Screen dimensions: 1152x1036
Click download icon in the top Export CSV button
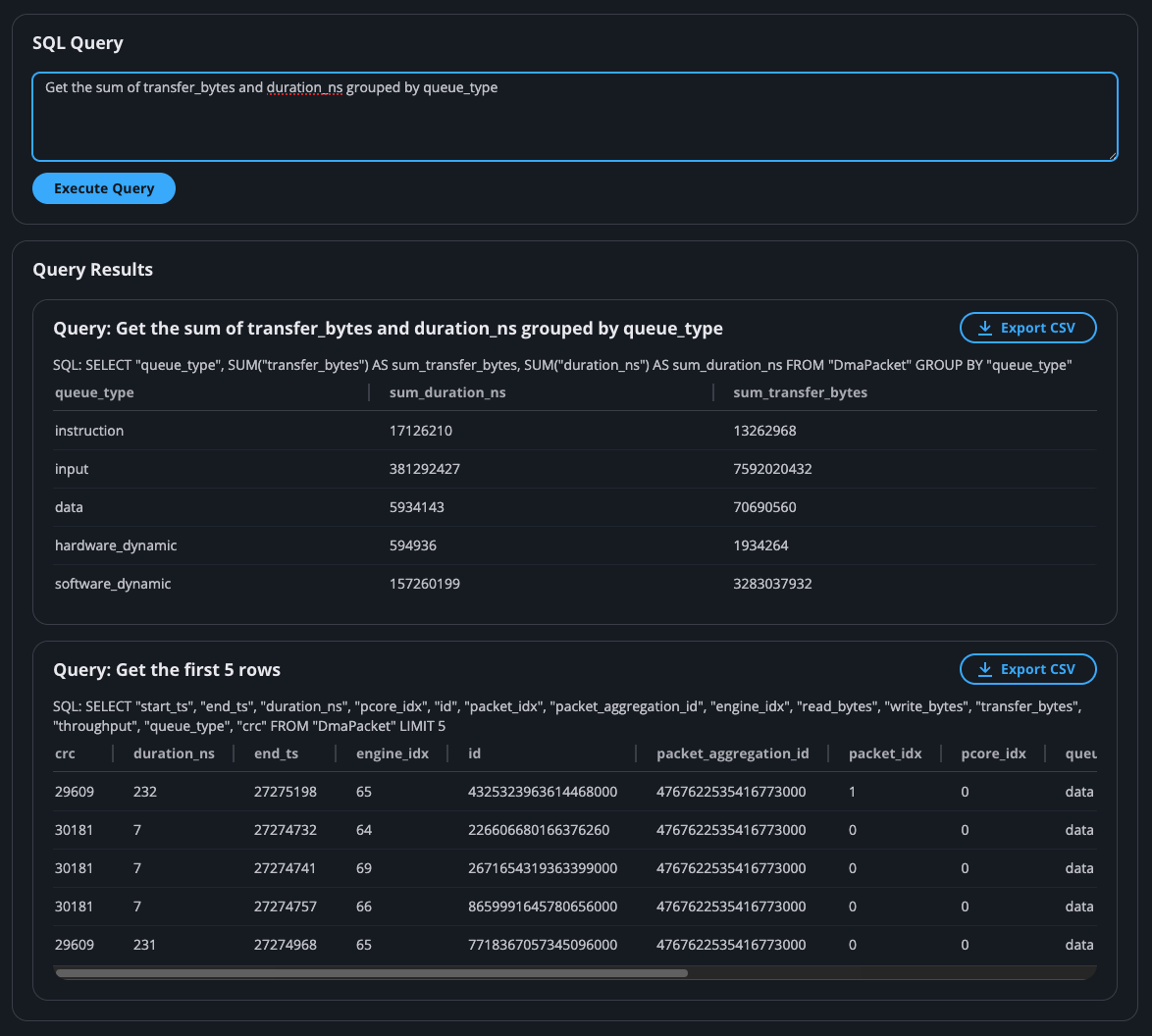[986, 328]
